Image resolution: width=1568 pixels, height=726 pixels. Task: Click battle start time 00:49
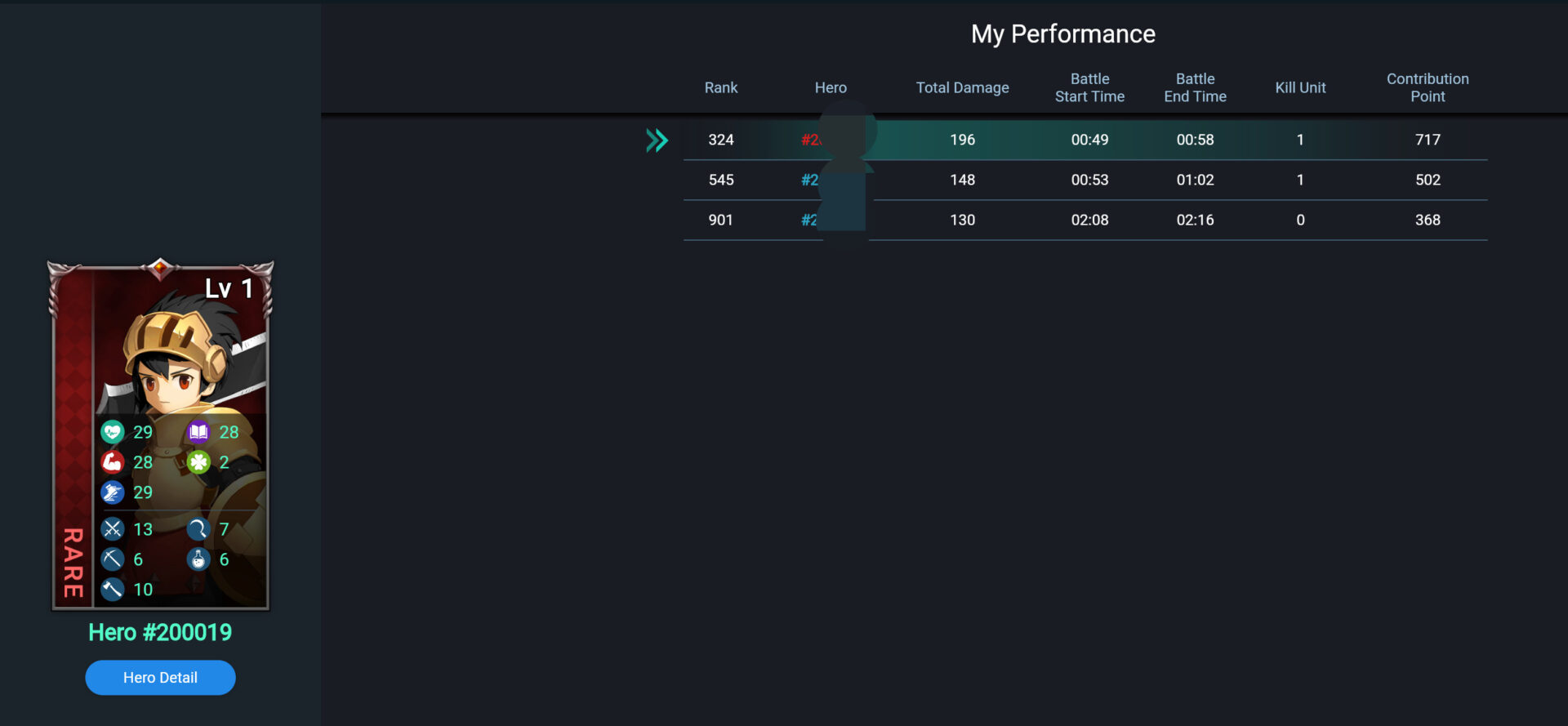click(x=1089, y=140)
